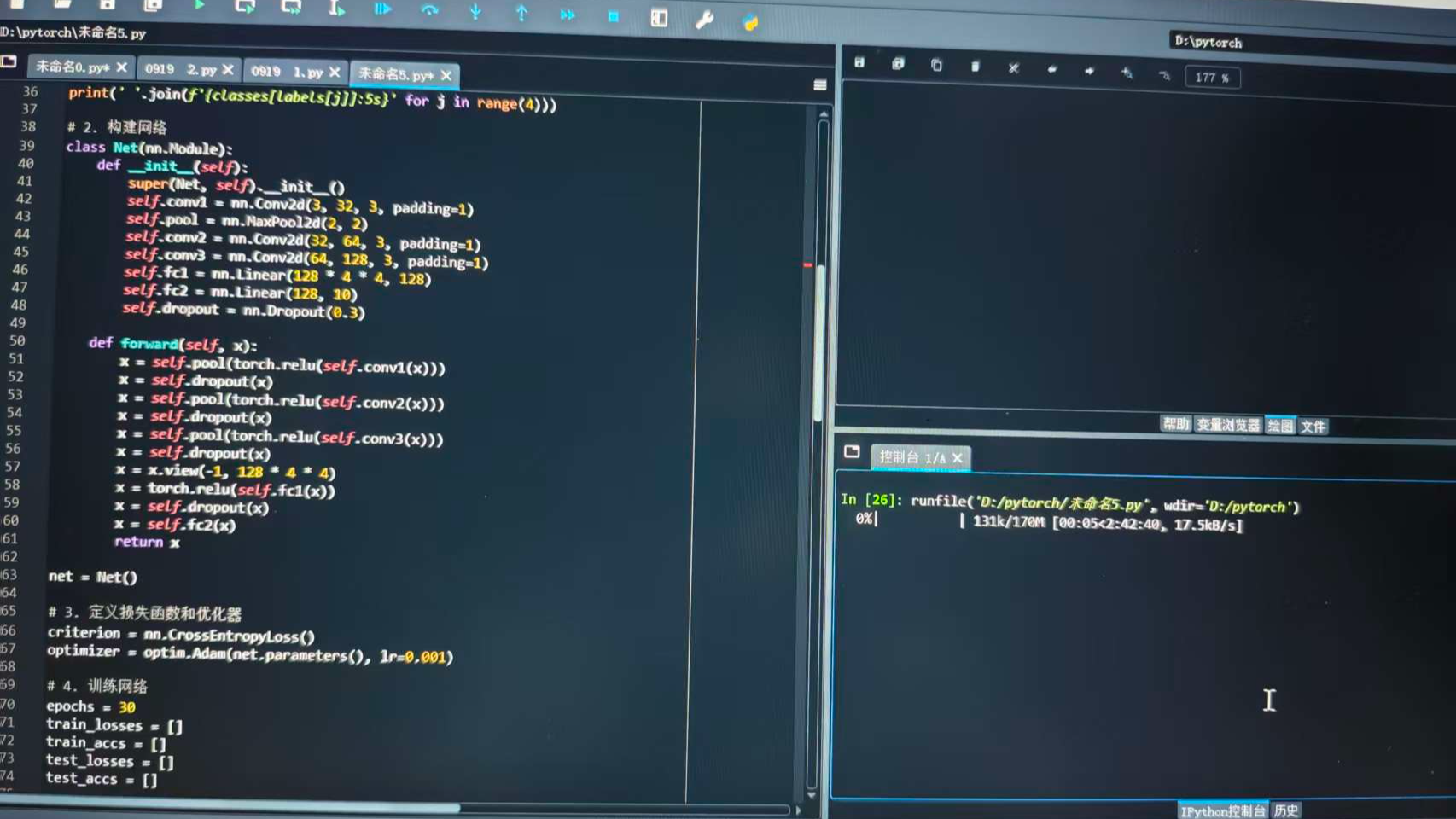Start debugging with the Debug file icon
Viewport: 1456px width, 819px height.
[x=382, y=9]
